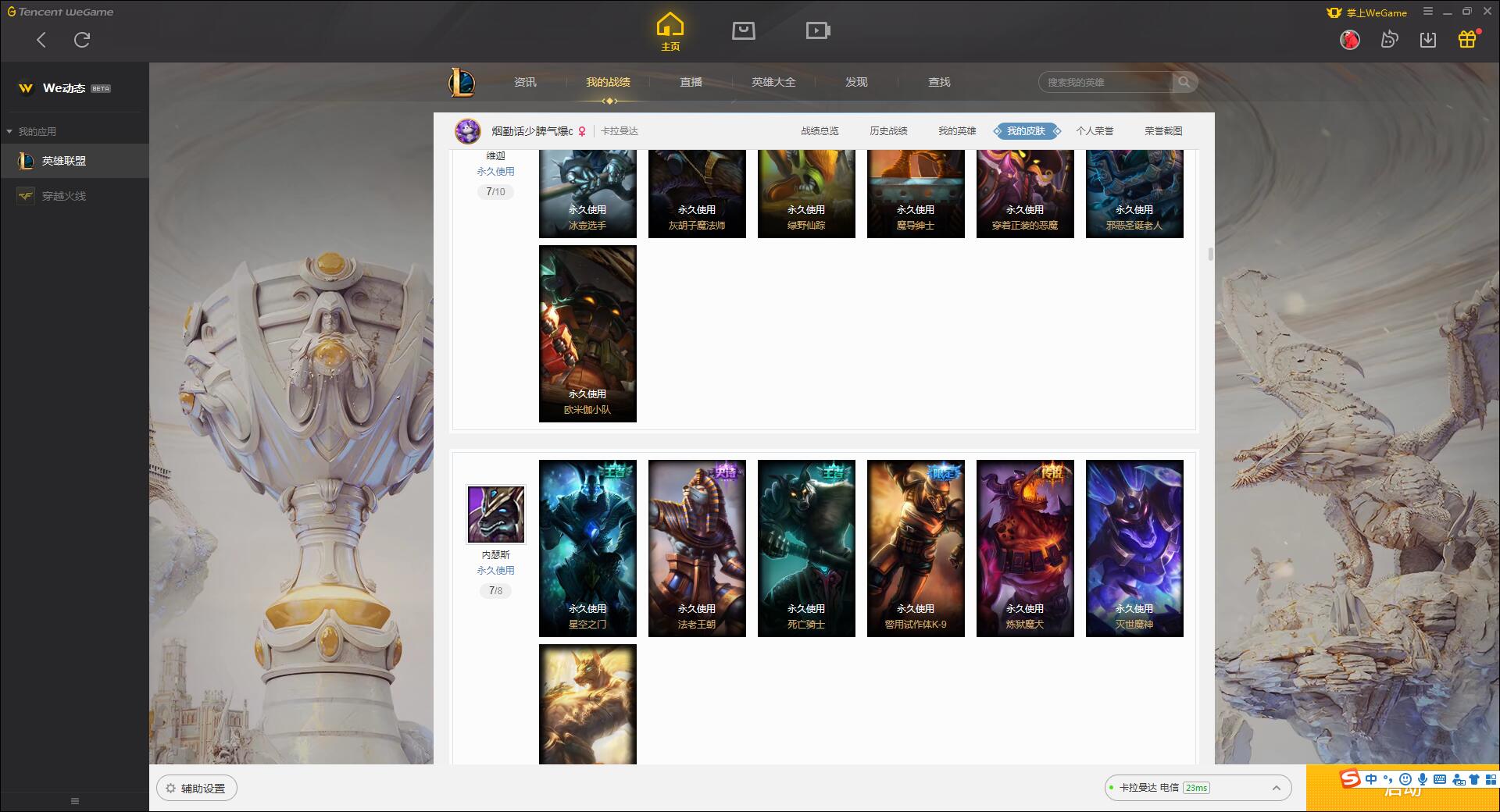Image resolution: width=1500 pixels, height=812 pixels.
Task: Click the Sogou input method S icon
Action: tap(1350, 778)
